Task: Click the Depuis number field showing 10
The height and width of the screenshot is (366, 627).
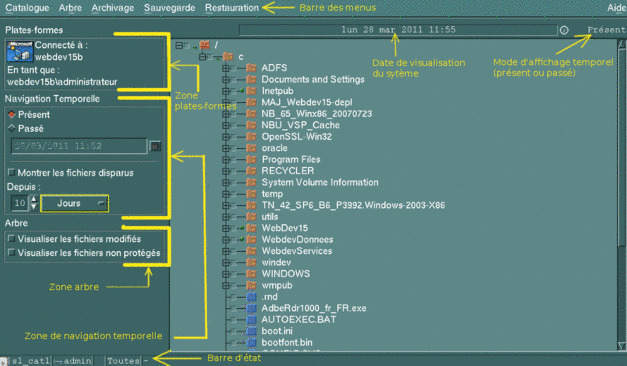Action: pyautogui.click(x=20, y=203)
